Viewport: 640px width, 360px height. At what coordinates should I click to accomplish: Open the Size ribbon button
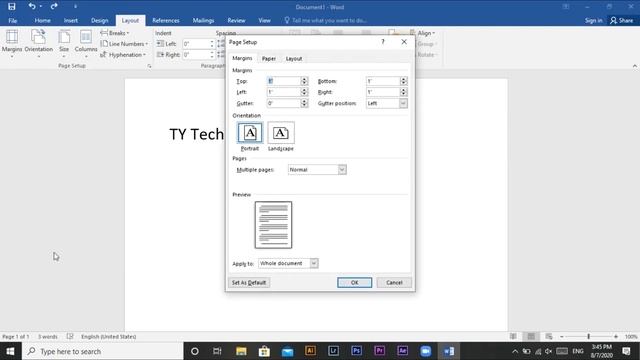[64, 44]
